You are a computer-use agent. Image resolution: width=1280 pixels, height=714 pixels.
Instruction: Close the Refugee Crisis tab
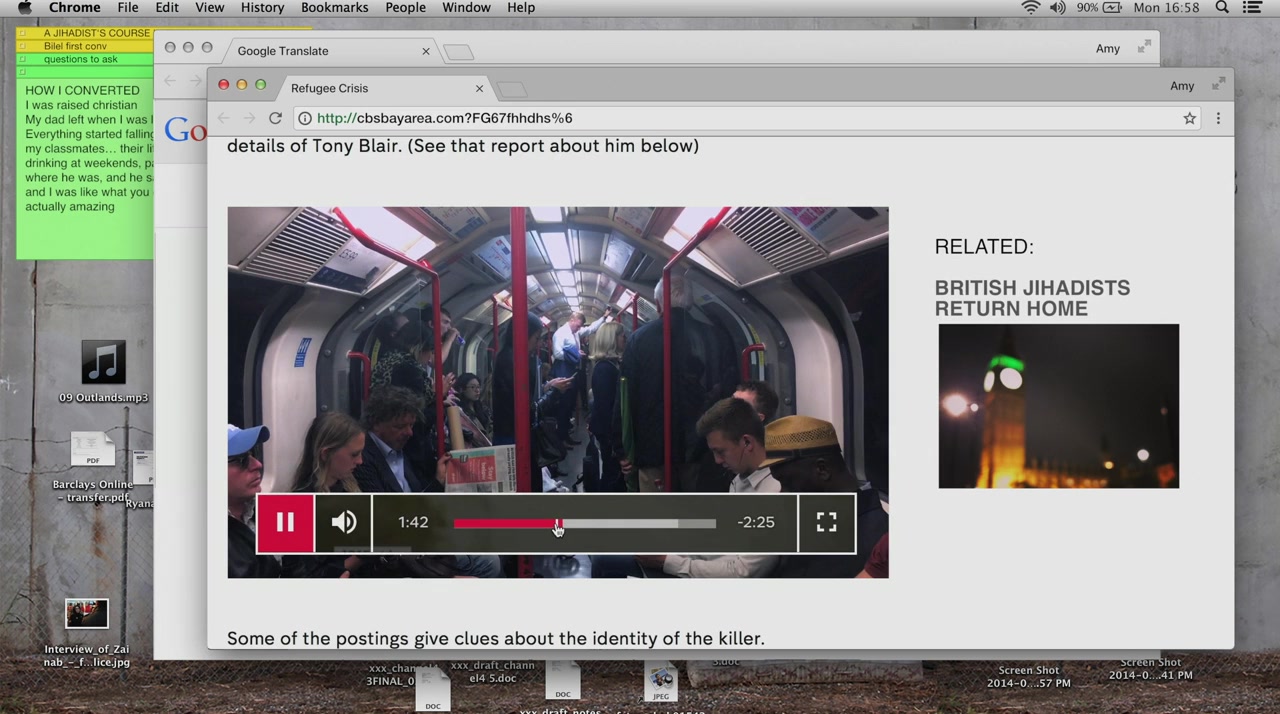pyautogui.click(x=479, y=88)
